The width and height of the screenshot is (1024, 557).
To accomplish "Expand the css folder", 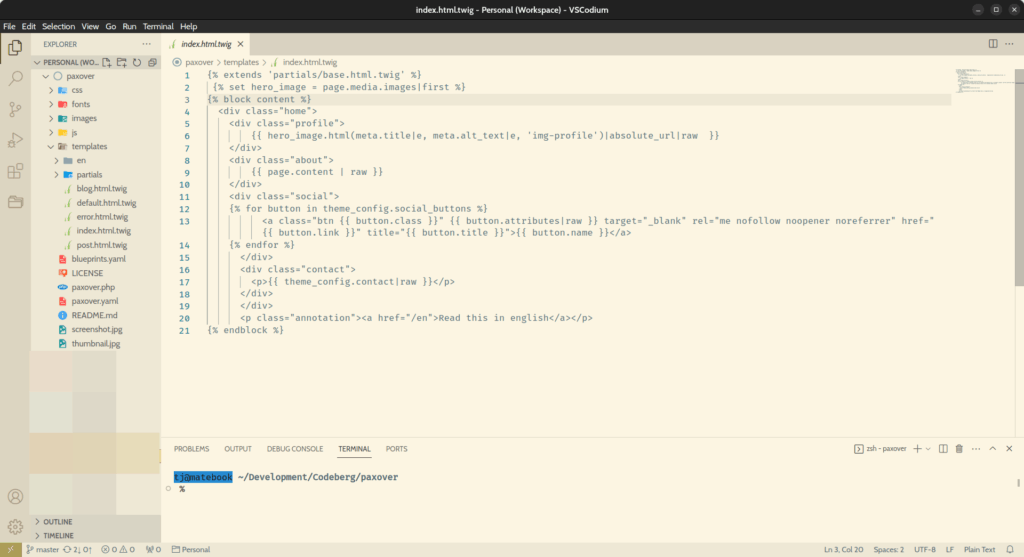I will 51,90.
